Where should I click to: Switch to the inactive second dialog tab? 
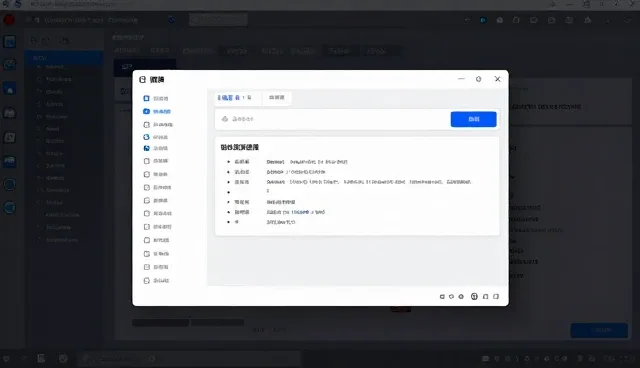pos(277,98)
